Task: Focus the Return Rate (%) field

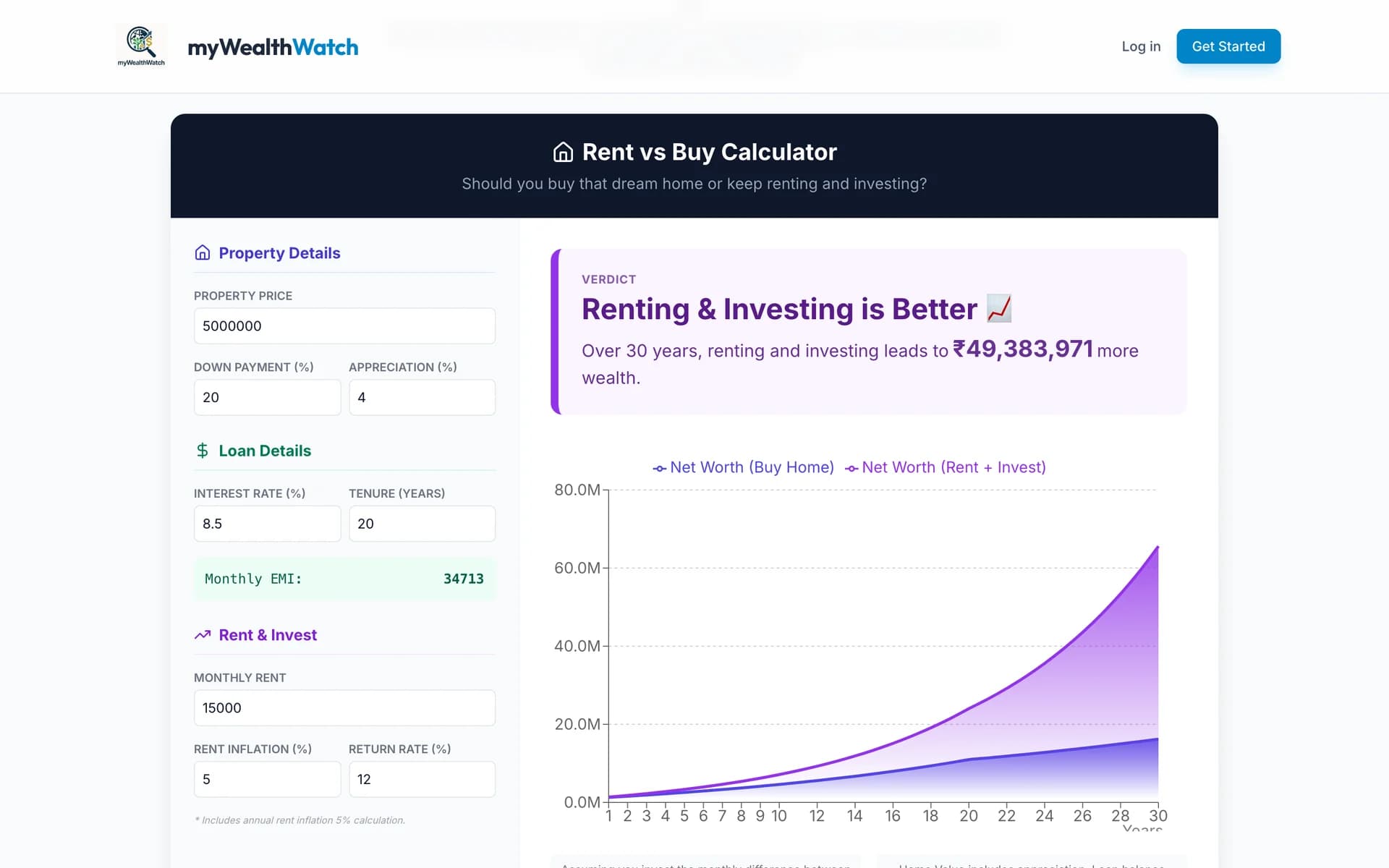Action: coord(422,779)
